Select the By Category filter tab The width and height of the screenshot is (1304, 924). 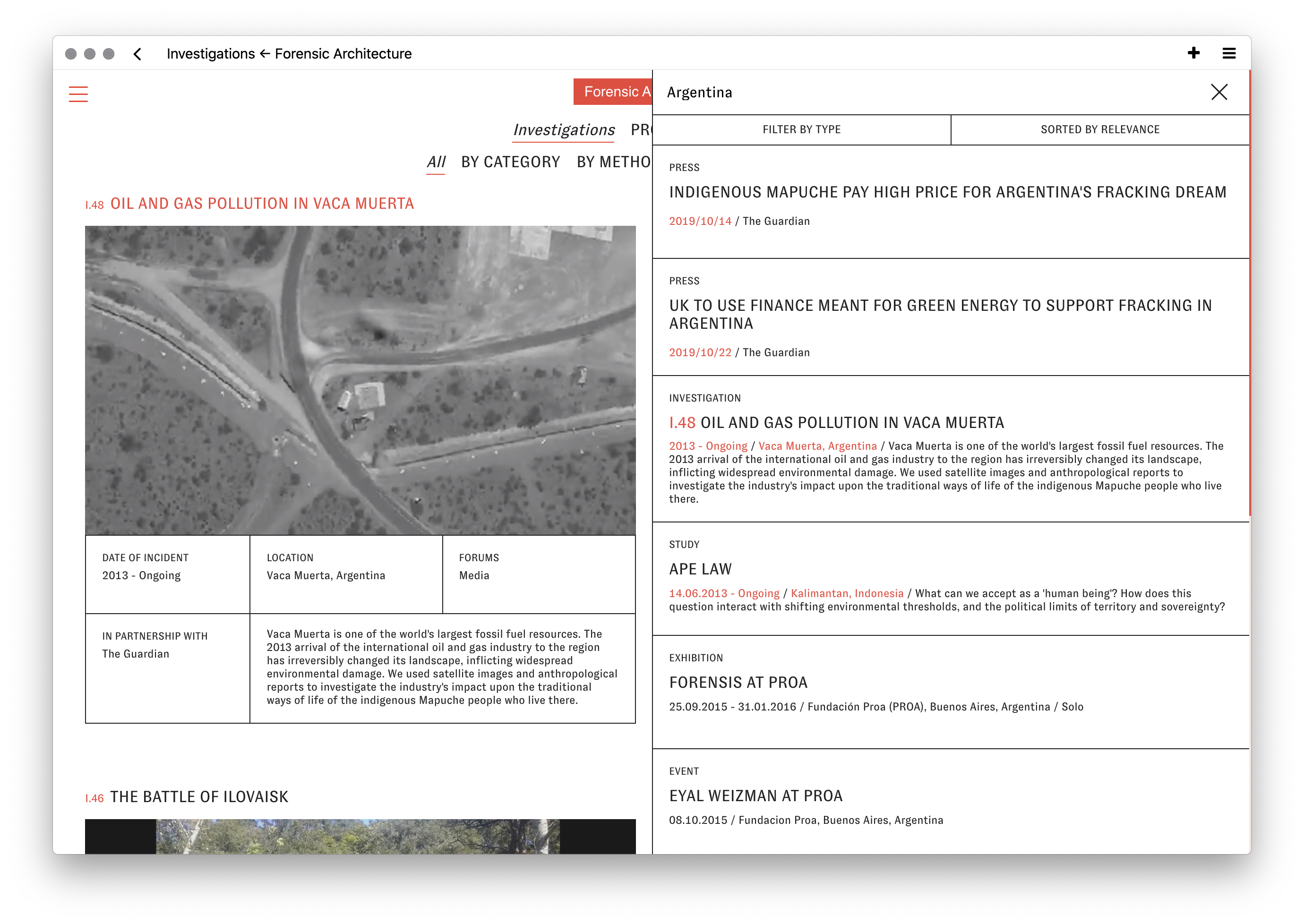tap(510, 162)
